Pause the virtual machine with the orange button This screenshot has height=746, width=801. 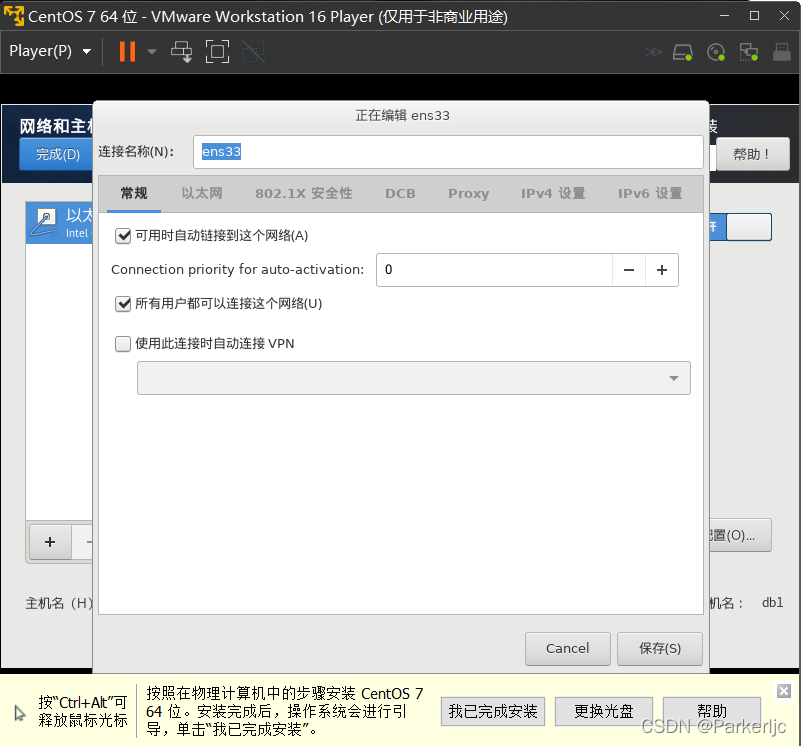(127, 52)
